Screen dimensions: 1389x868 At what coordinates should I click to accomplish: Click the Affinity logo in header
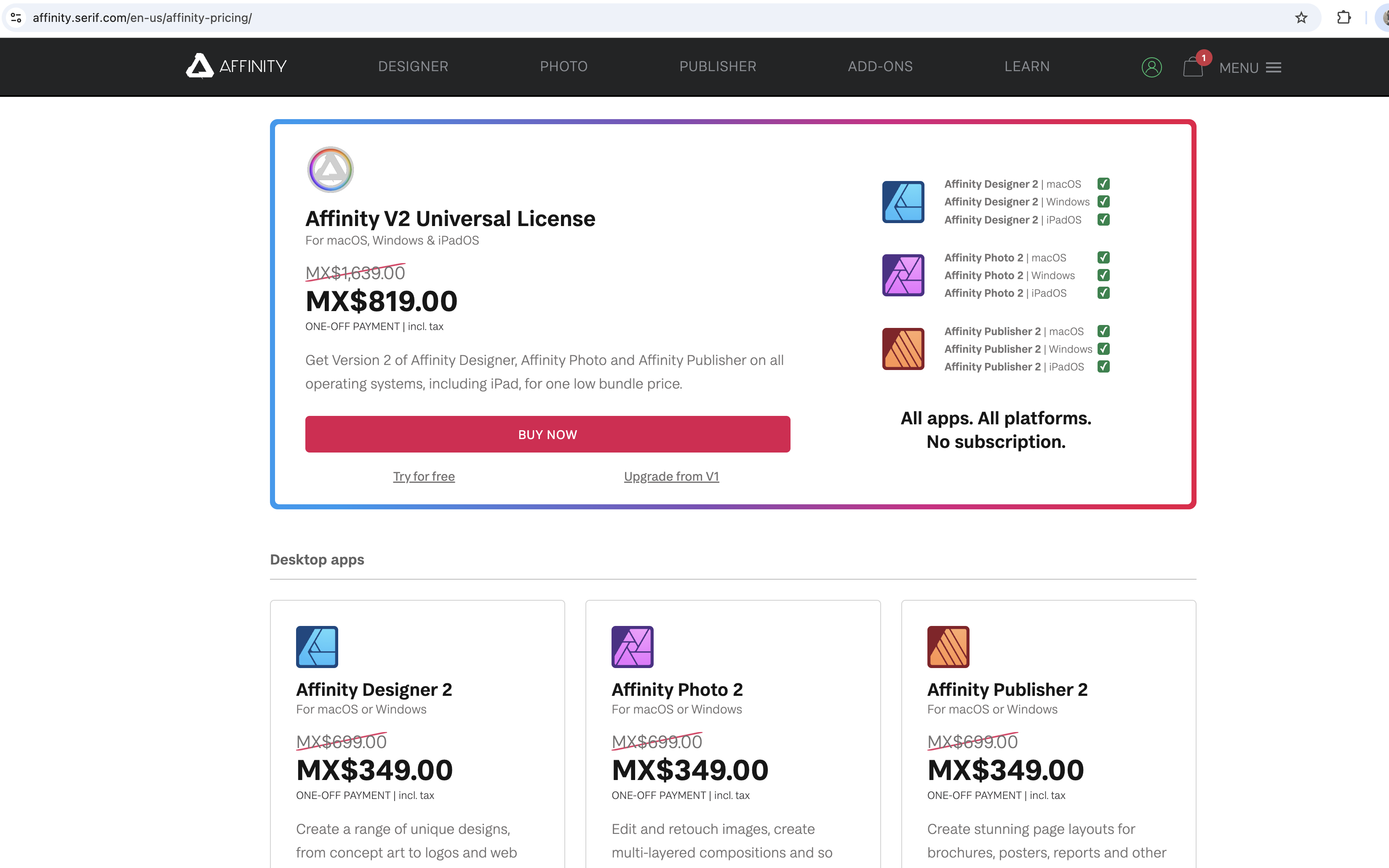pyautogui.click(x=236, y=67)
